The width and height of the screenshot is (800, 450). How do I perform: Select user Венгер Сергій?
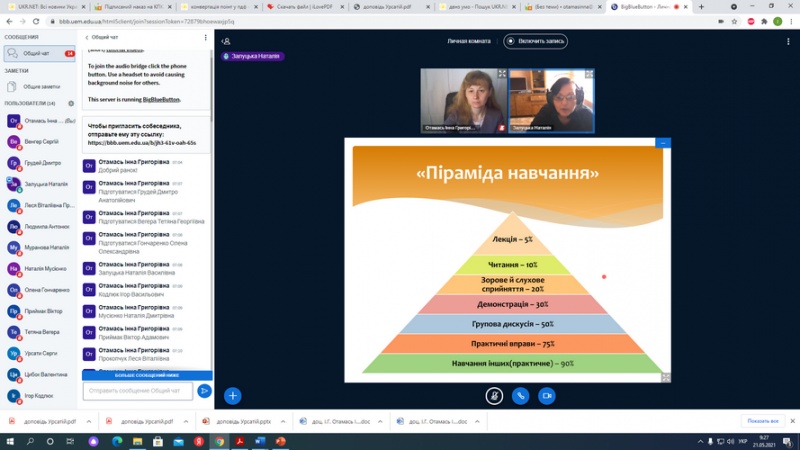pos(39,142)
